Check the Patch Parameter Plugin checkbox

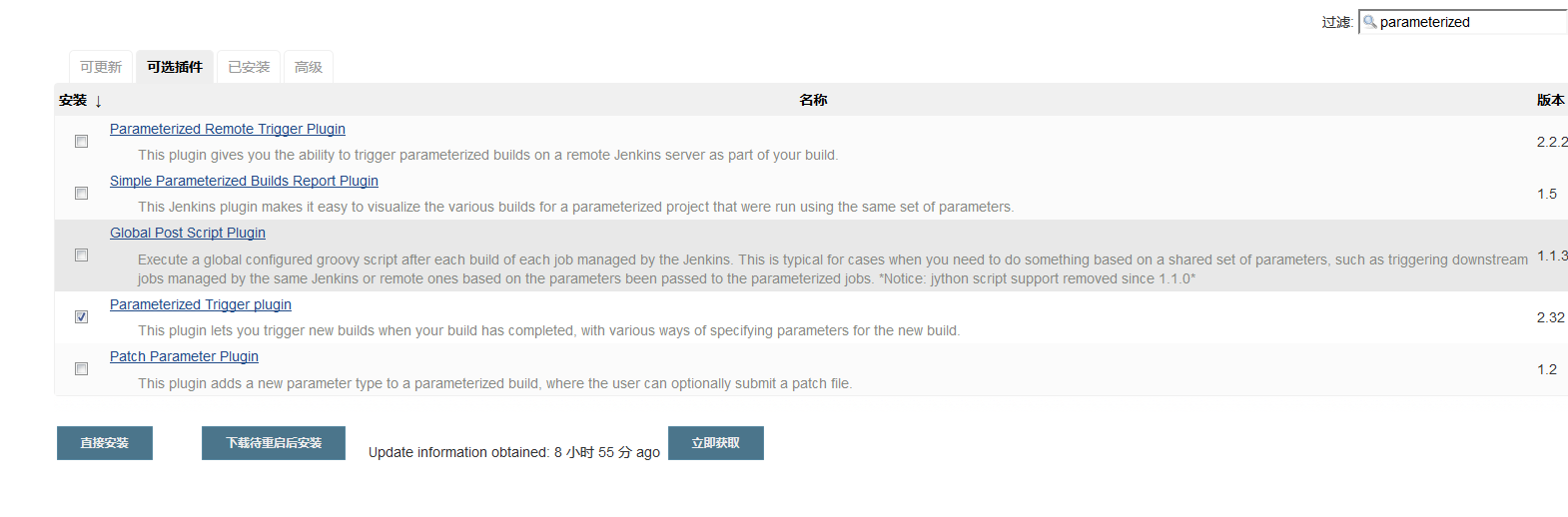(x=82, y=369)
